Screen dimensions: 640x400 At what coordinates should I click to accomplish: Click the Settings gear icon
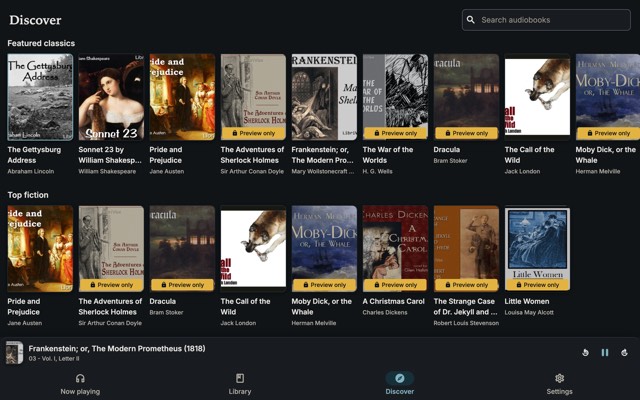pyautogui.click(x=560, y=378)
